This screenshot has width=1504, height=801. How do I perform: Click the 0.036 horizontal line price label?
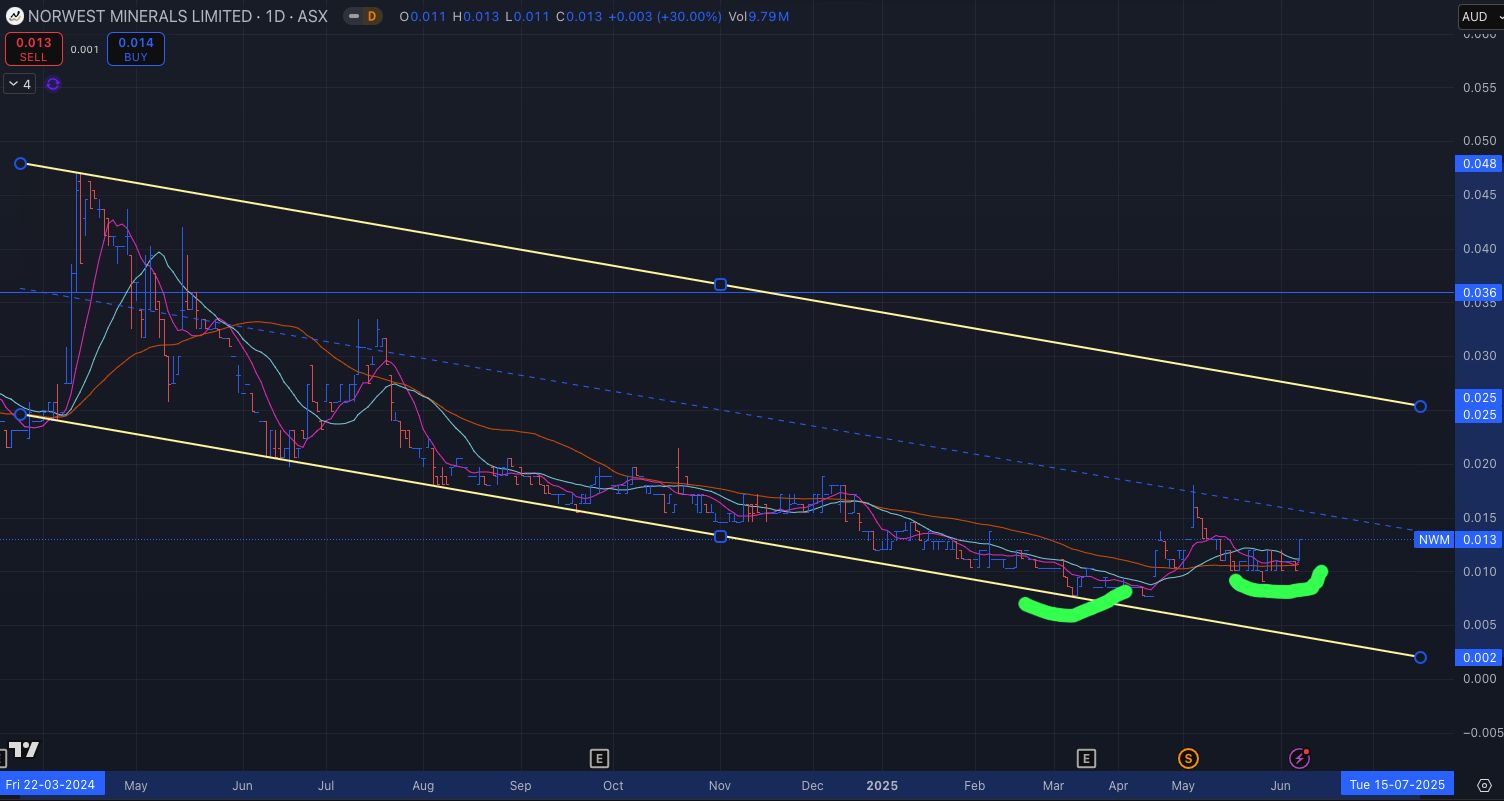(1479, 293)
